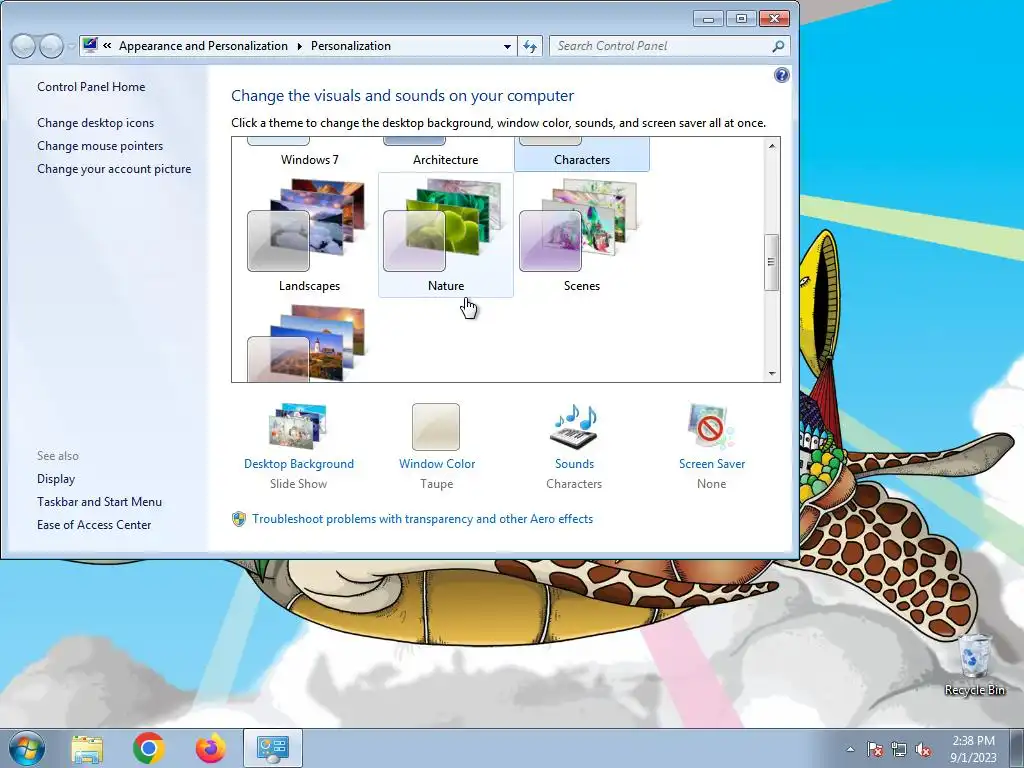Click the theme list scroll down arrow
Screen dimensions: 1024x768
pos(772,374)
